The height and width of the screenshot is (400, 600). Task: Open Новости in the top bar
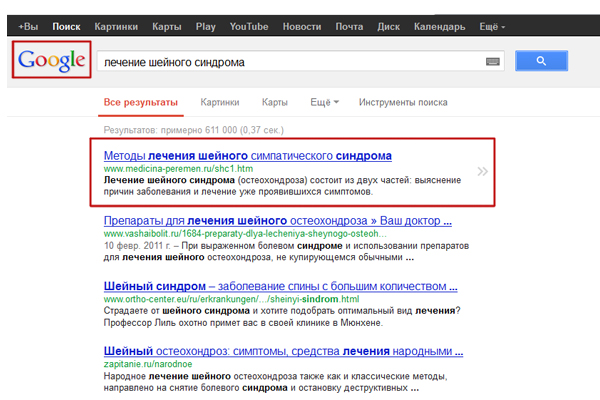302,27
